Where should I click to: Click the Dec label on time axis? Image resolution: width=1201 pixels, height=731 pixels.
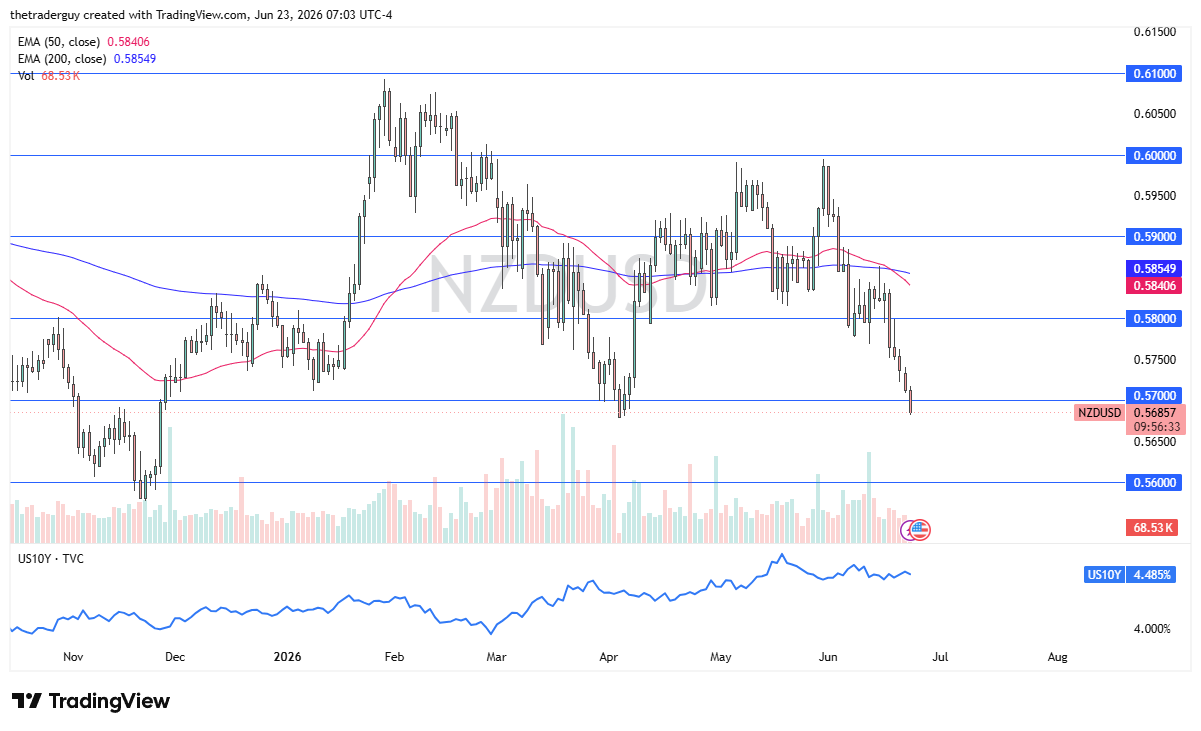(x=175, y=657)
